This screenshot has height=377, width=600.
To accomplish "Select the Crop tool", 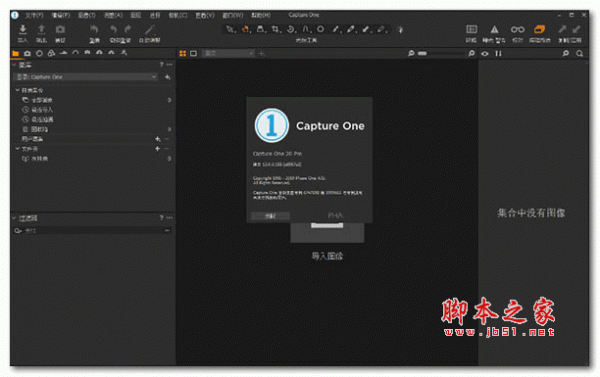I will pyautogui.click(x=276, y=29).
